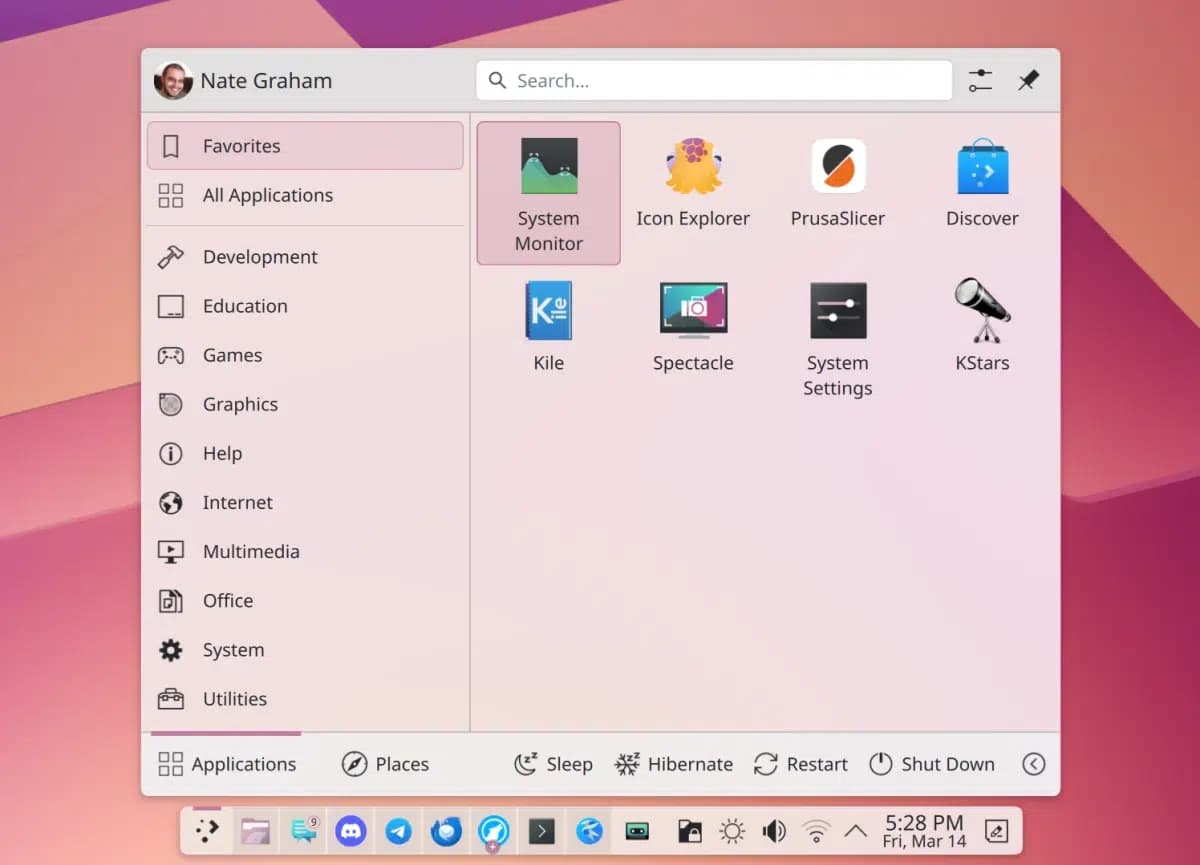
Task: Open Icon Explorer from favorites
Action: (693, 184)
